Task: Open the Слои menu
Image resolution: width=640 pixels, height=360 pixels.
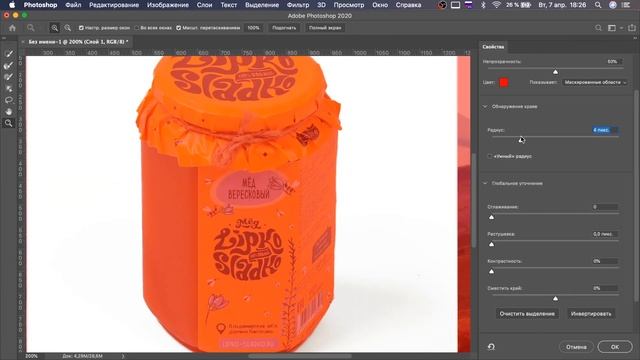Action: point(204,5)
